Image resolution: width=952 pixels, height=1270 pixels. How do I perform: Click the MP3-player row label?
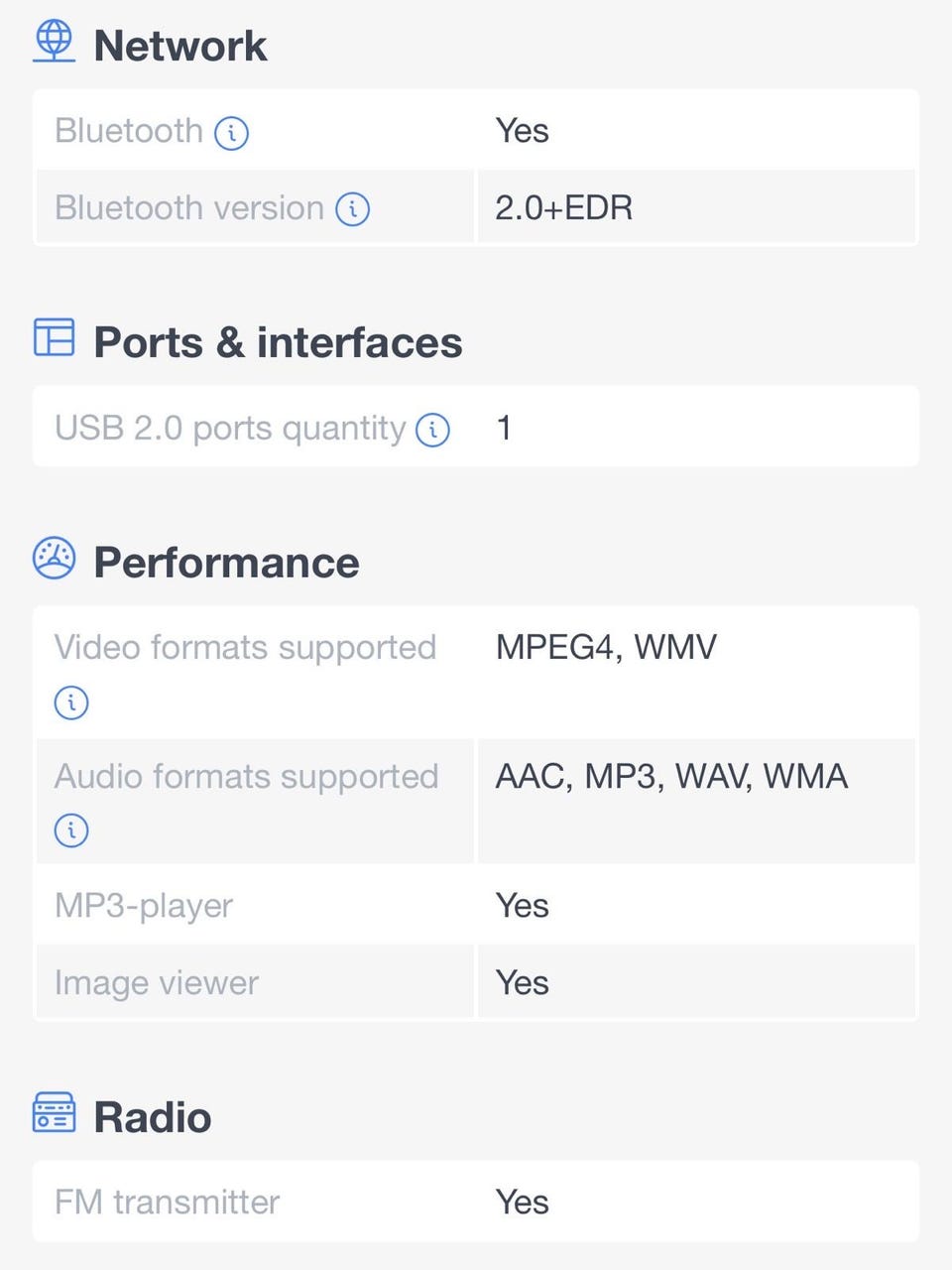pos(144,905)
